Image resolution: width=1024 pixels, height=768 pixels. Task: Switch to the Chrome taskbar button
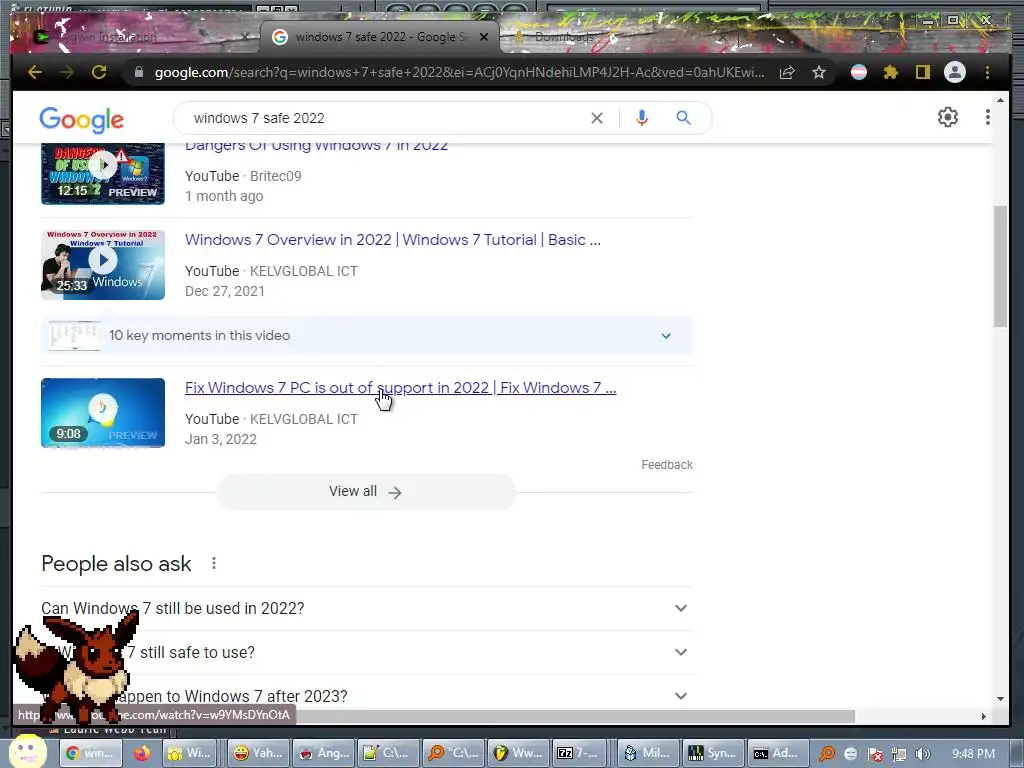[91, 753]
